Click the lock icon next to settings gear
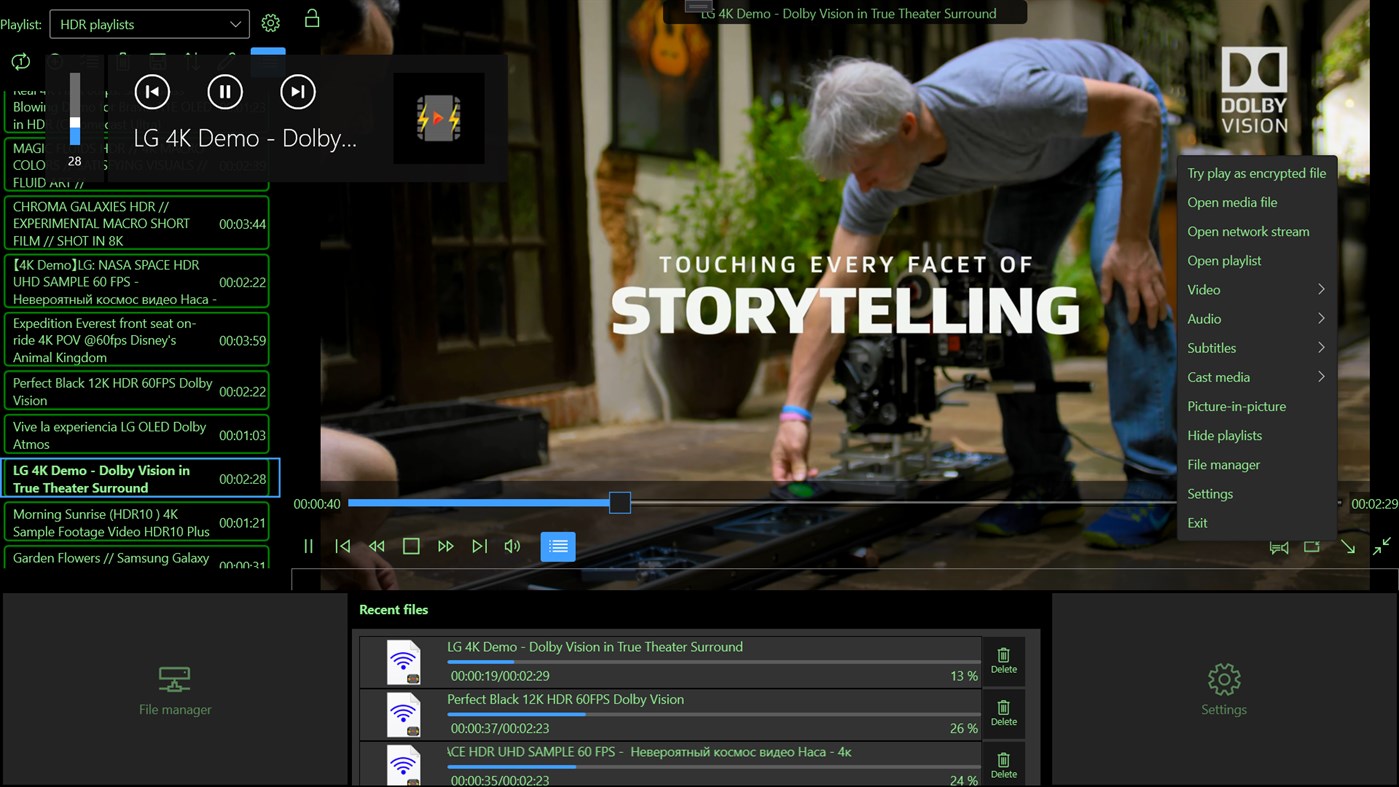 [311, 20]
